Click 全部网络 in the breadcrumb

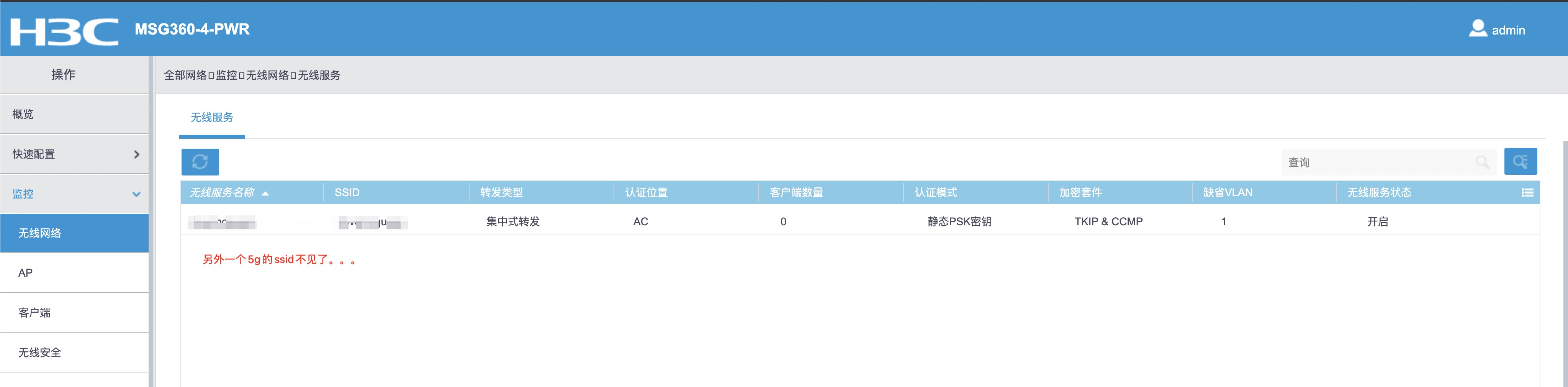[x=185, y=75]
